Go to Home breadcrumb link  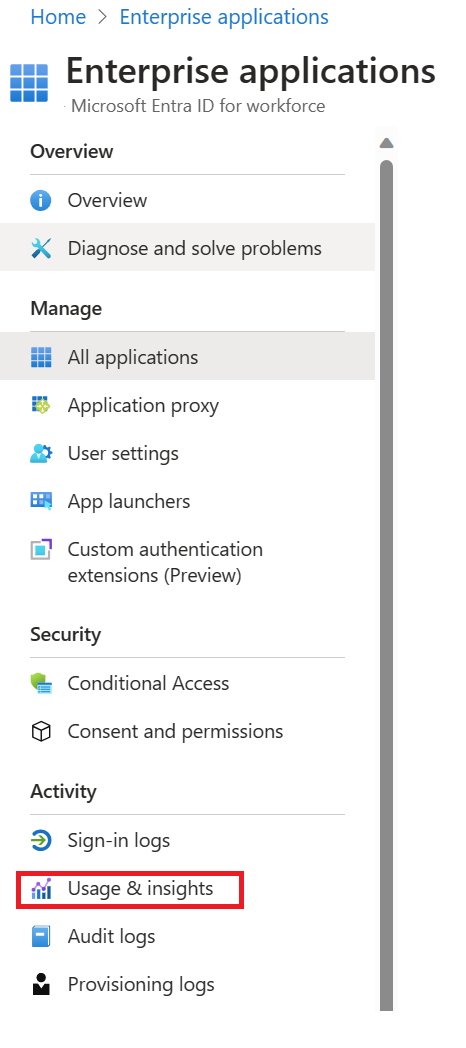tap(58, 16)
